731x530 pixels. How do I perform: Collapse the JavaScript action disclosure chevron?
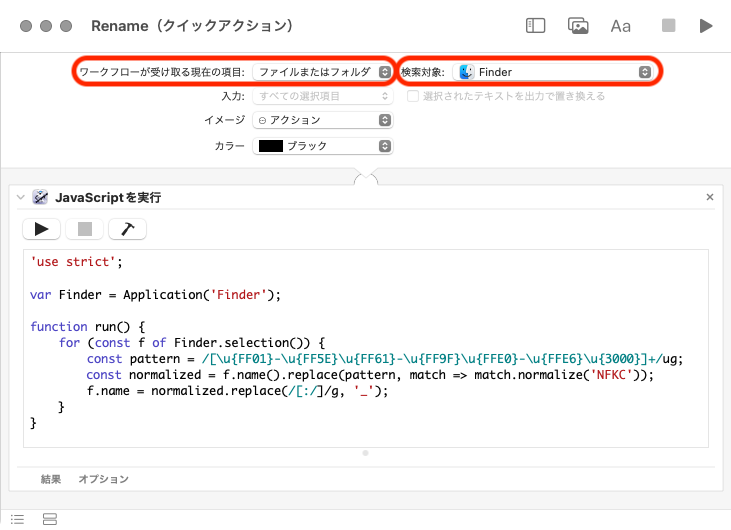(20, 198)
